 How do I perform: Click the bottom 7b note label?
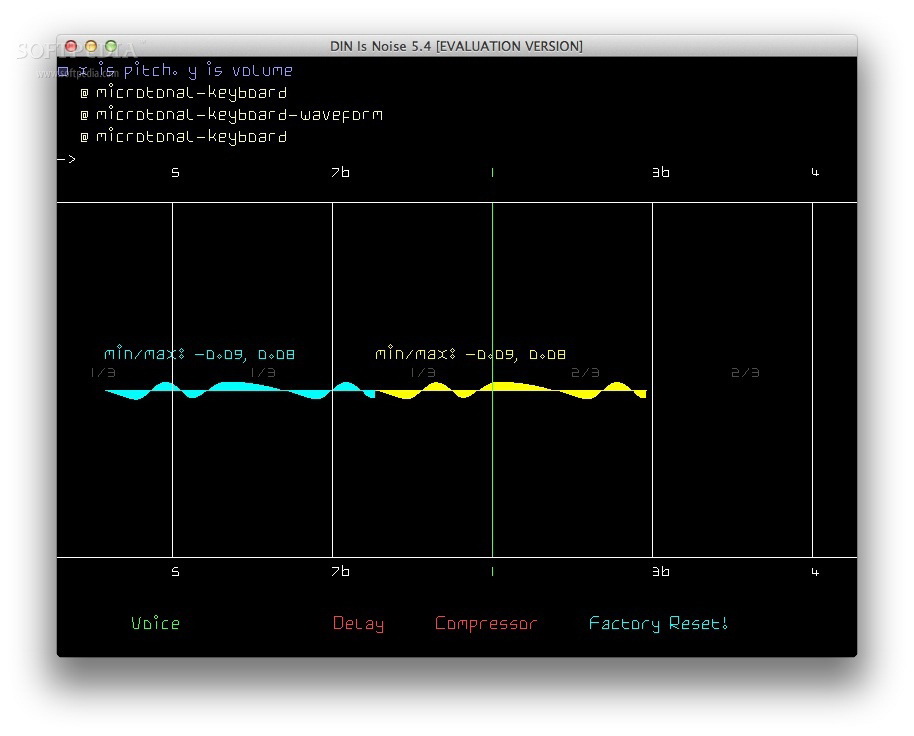pos(340,572)
